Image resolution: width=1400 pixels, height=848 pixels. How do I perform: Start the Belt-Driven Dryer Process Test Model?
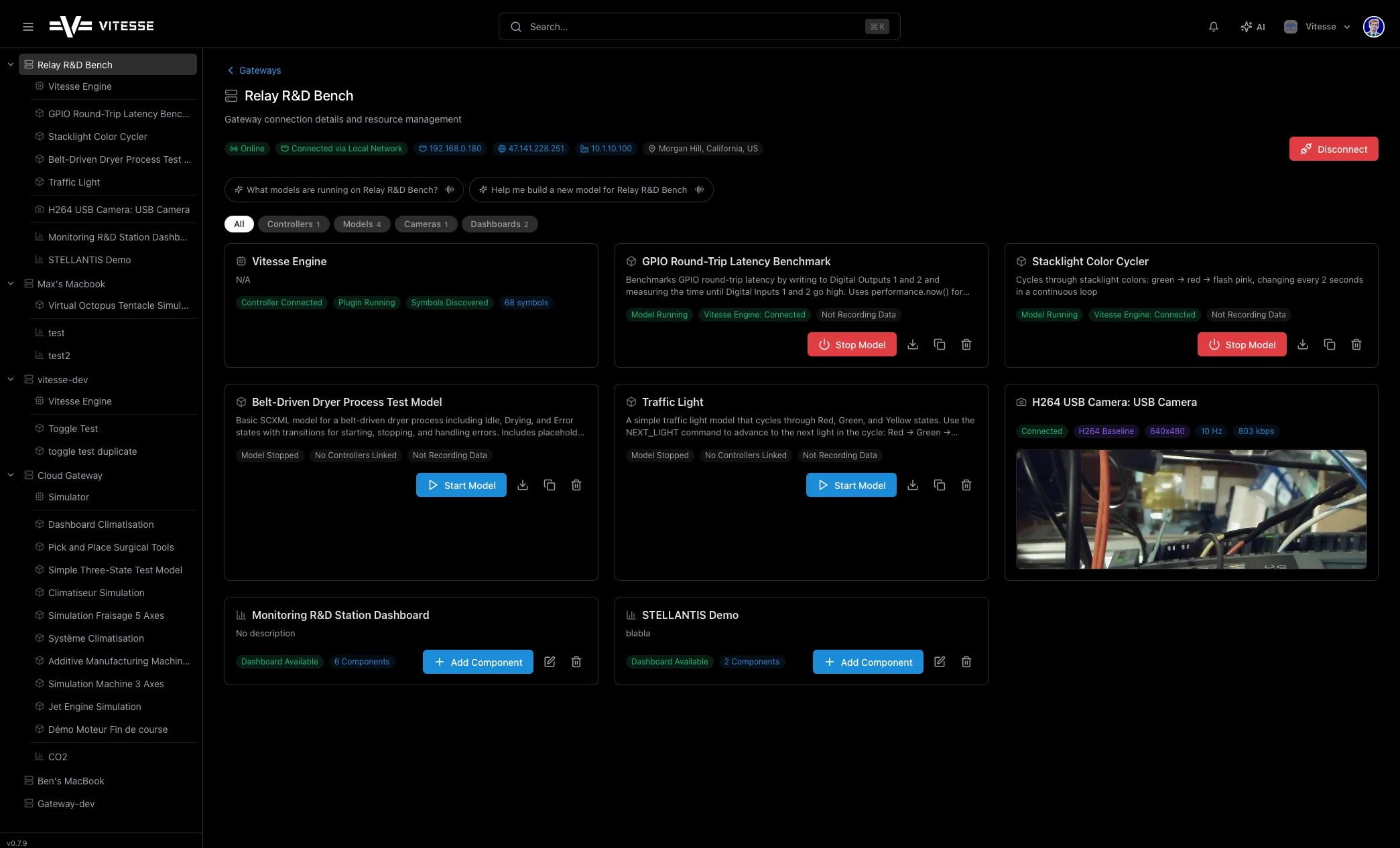coord(461,485)
